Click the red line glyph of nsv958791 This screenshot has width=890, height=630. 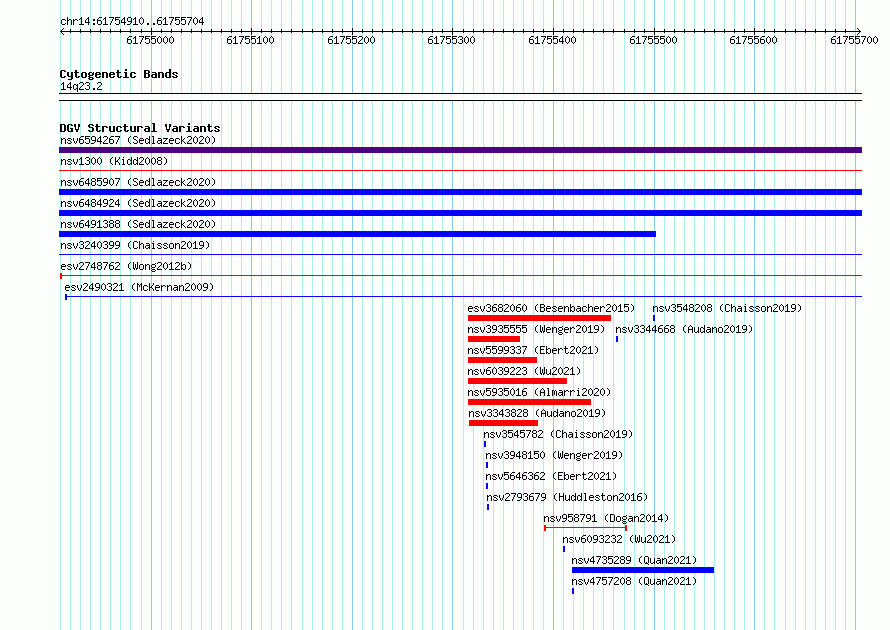click(585, 528)
